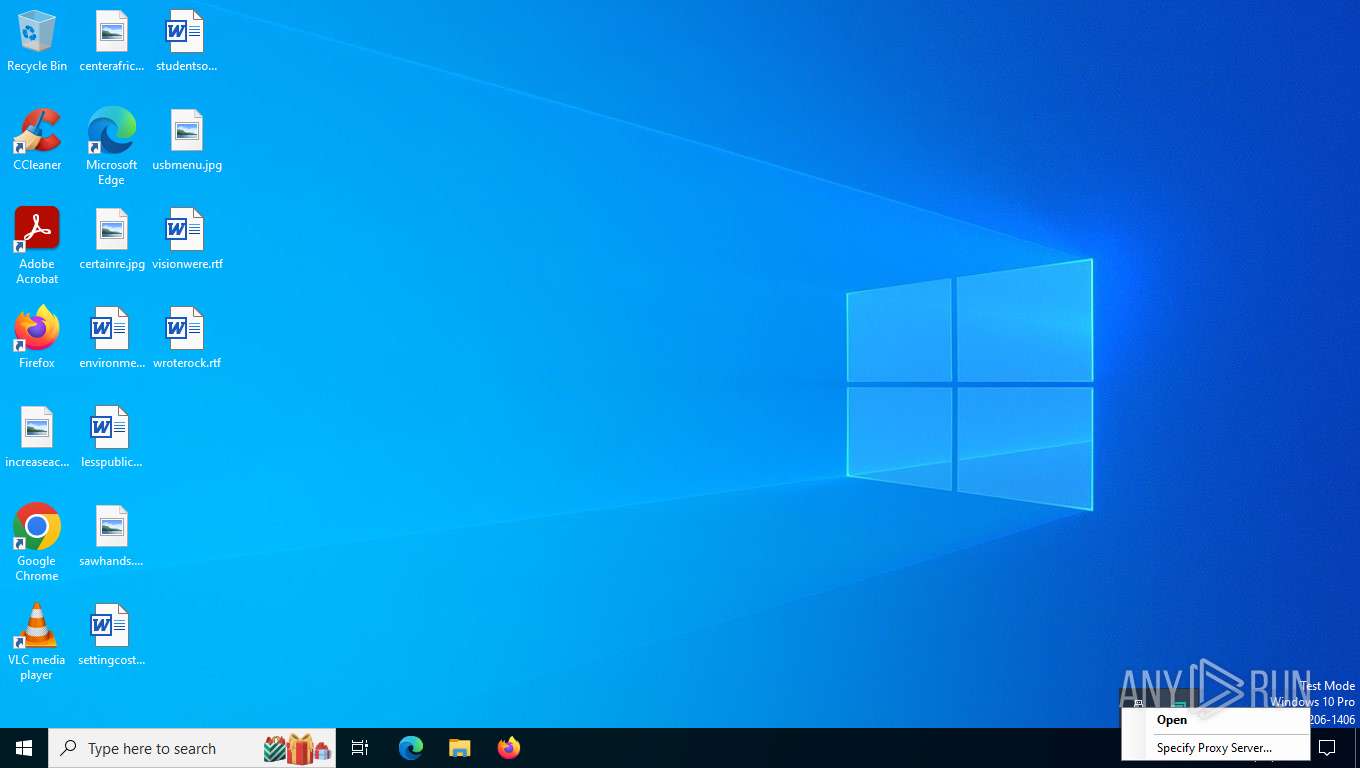
Task: Select the sawhands image file icon
Action: pos(112,537)
